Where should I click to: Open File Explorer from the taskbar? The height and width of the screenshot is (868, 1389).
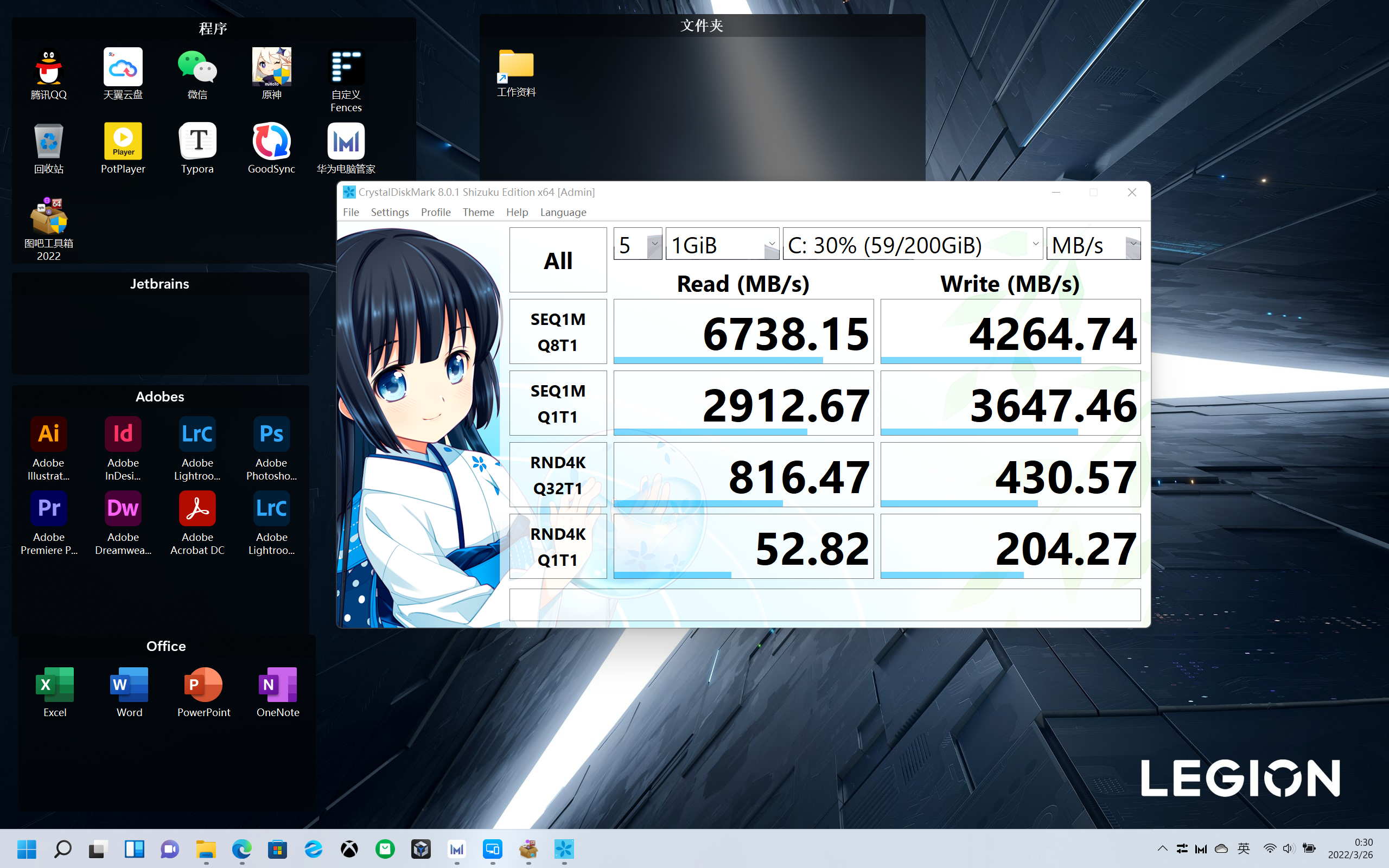point(206,848)
